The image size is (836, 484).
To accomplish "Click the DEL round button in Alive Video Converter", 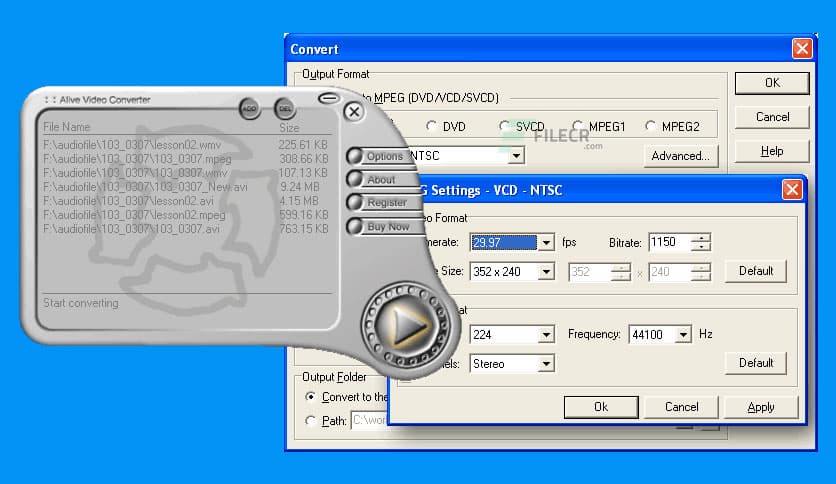I will (285, 109).
